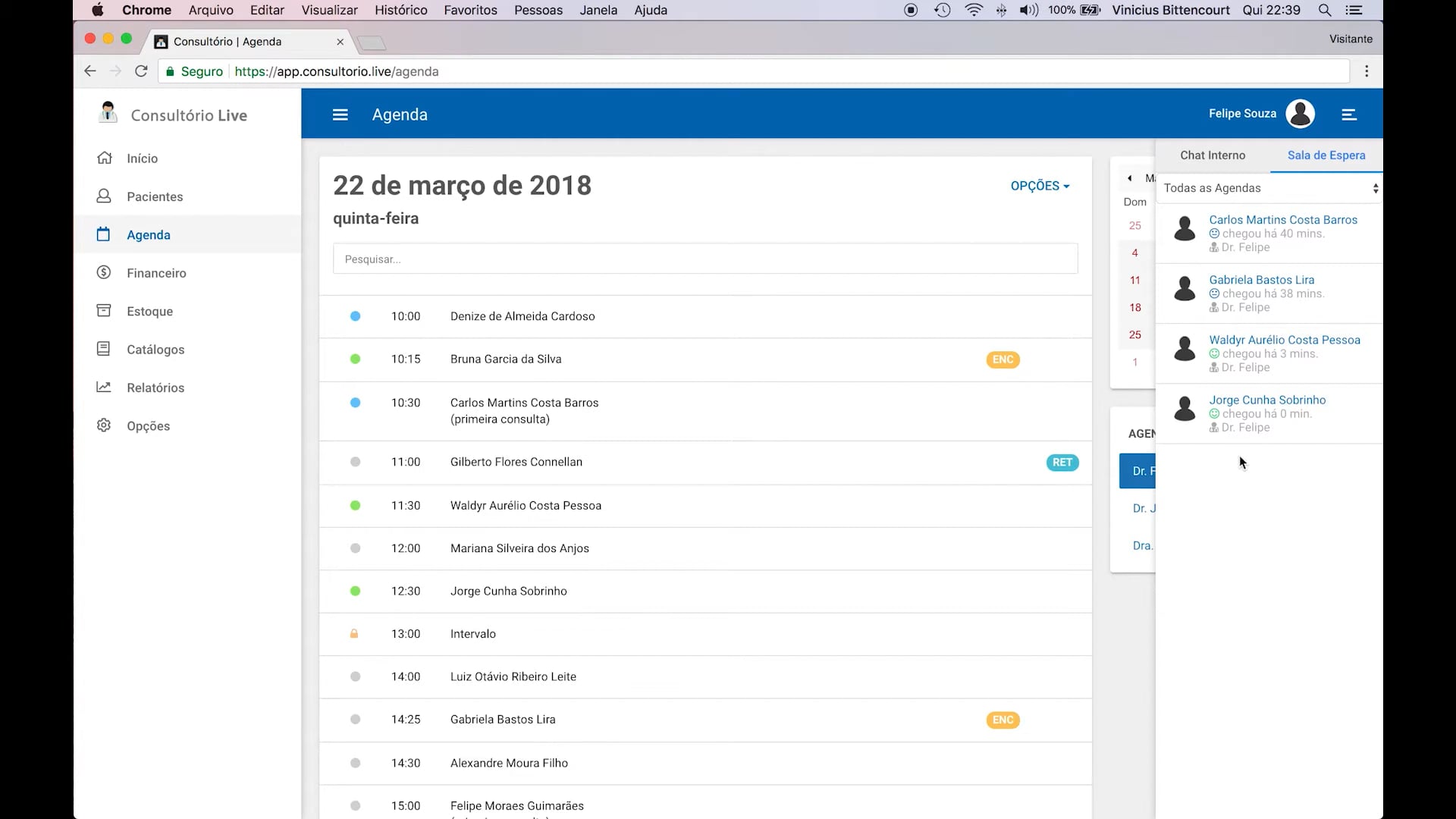Click the Agenda calendar icon in sidebar
This screenshot has height=819, width=1456.
pyautogui.click(x=104, y=234)
